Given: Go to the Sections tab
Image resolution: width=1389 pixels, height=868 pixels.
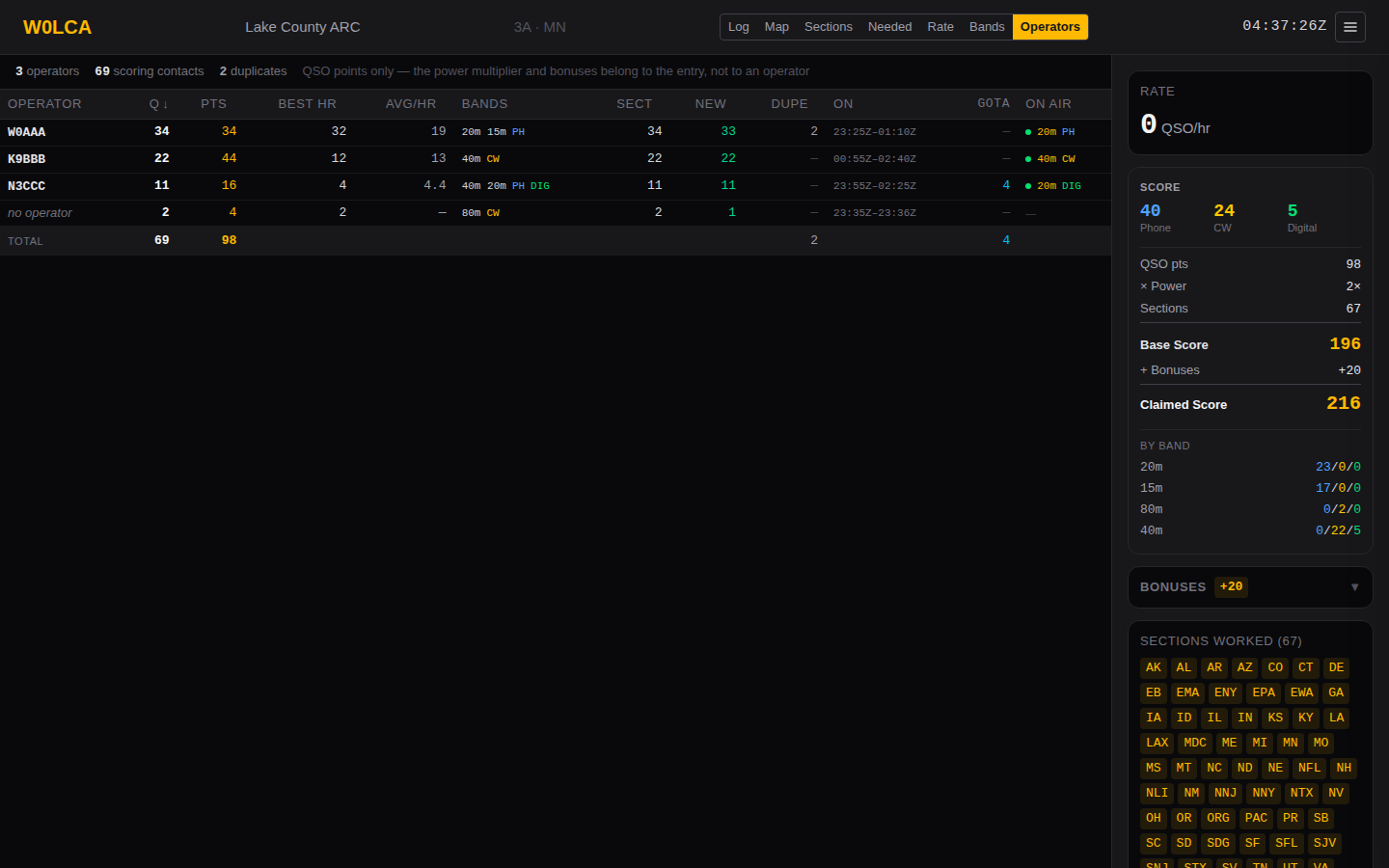Looking at the screenshot, I should [x=829, y=27].
